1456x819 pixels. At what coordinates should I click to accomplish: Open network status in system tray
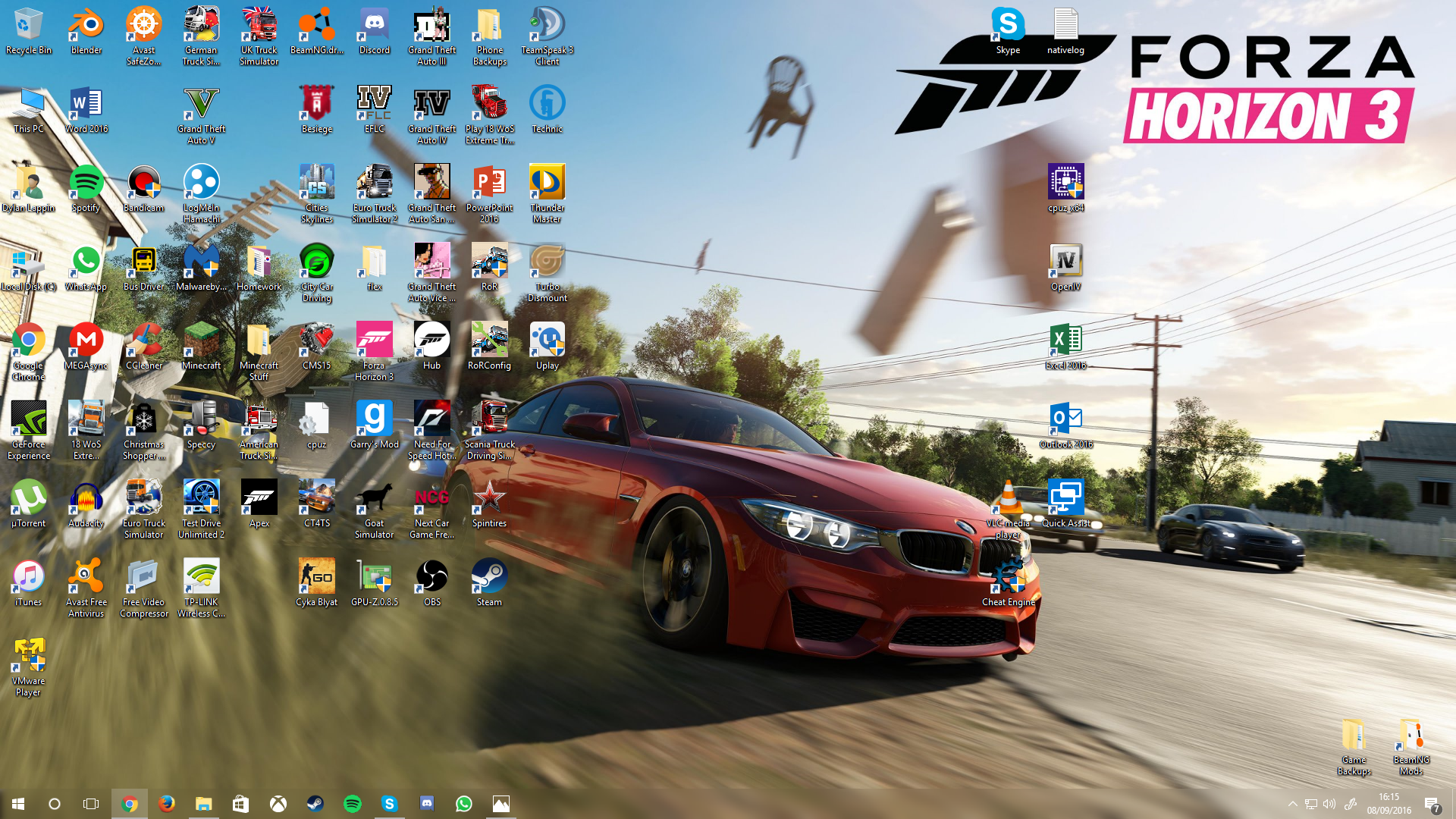pos(1311,804)
